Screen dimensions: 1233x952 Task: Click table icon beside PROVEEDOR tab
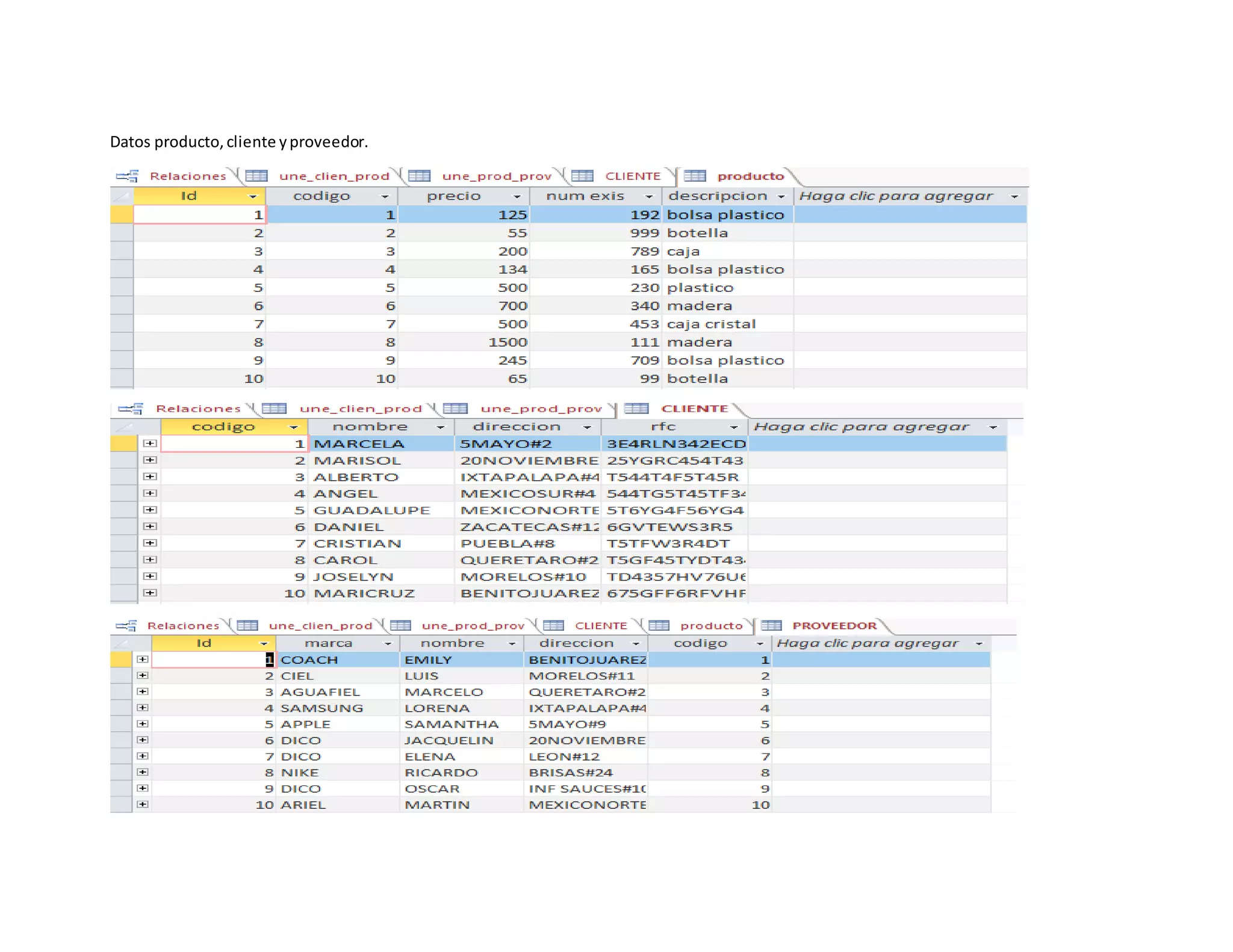(x=771, y=625)
